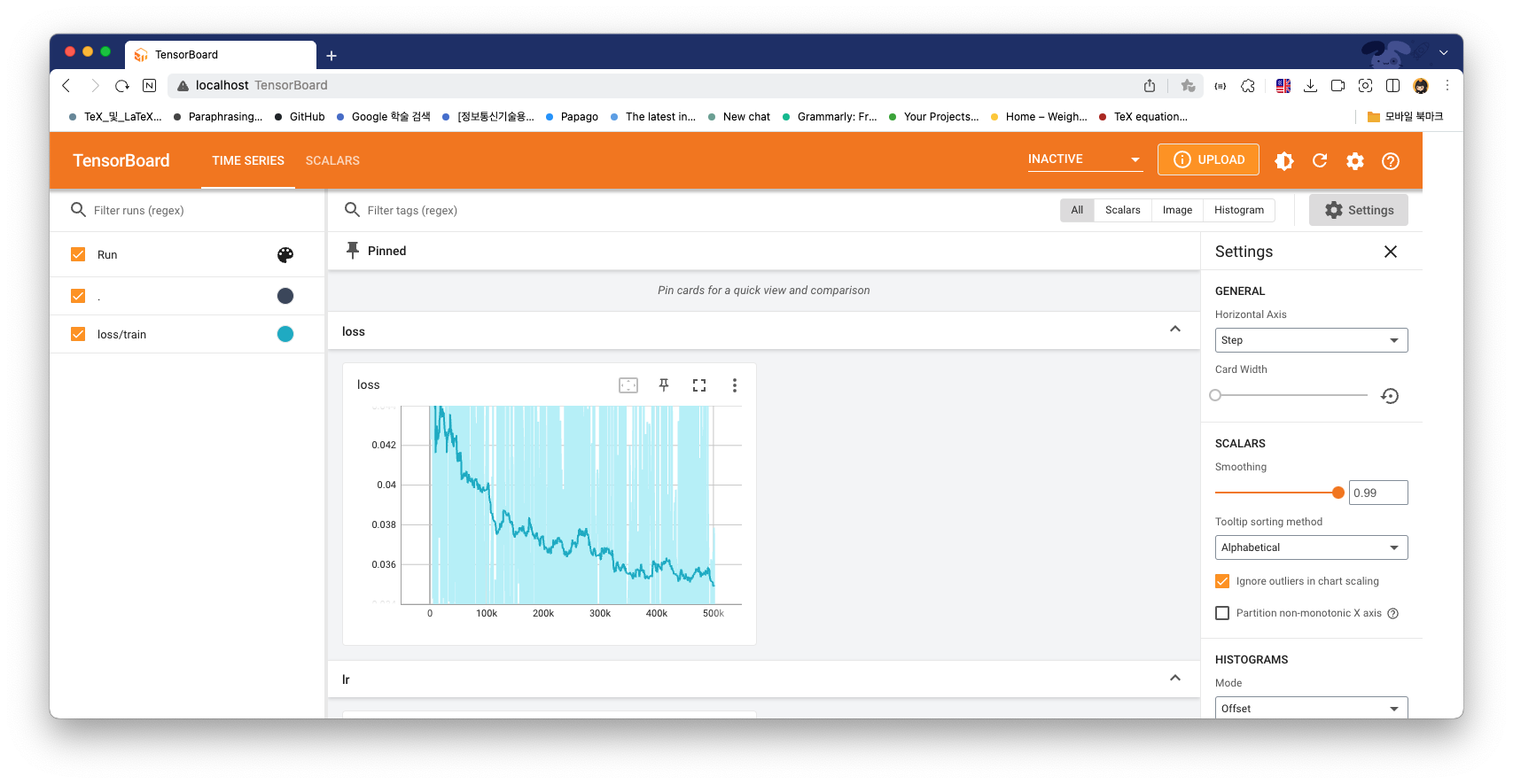Open browser downloads icon
This screenshot has height=784, width=1513.
click(1311, 85)
